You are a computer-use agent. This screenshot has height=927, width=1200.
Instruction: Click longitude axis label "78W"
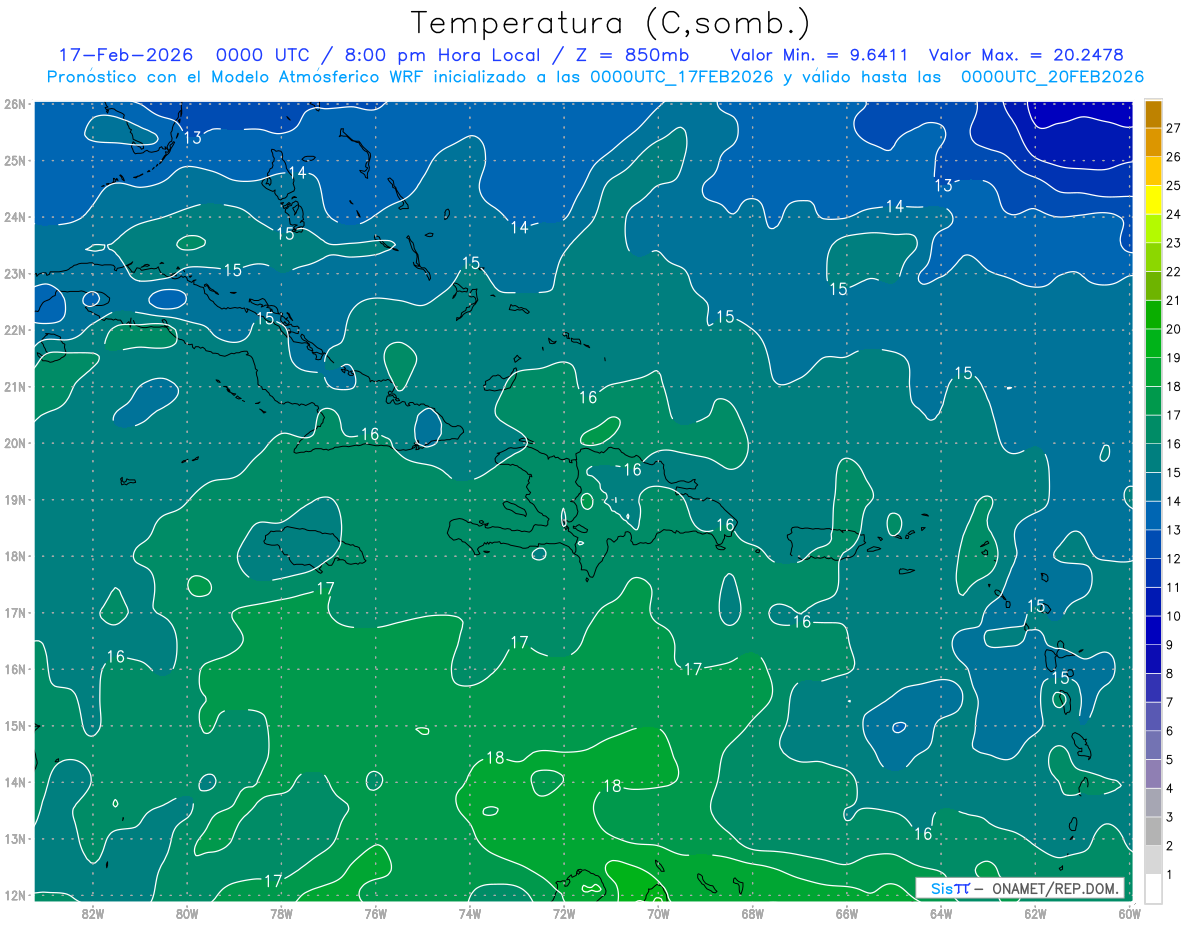(281, 913)
